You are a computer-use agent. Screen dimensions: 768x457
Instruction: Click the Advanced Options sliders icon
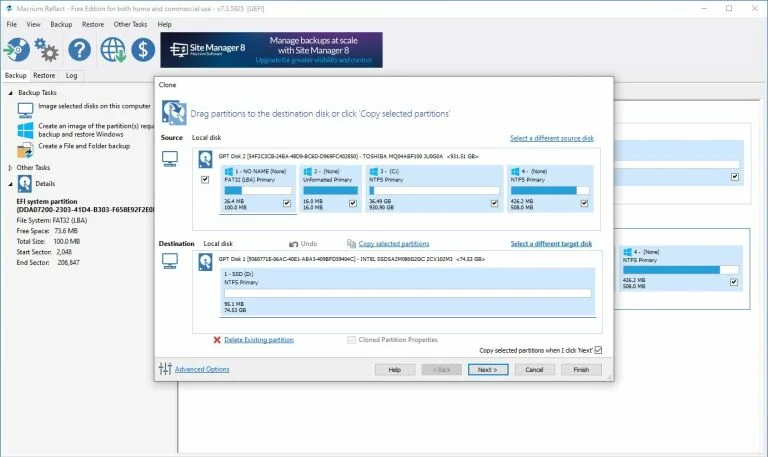(165, 368)
